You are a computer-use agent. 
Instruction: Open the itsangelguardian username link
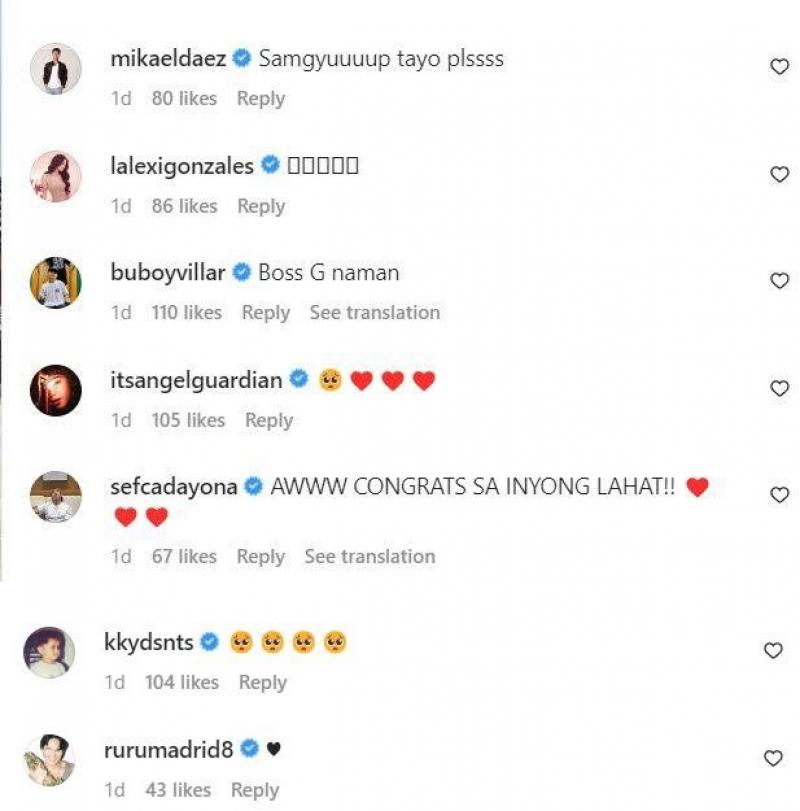pos(196,380)
